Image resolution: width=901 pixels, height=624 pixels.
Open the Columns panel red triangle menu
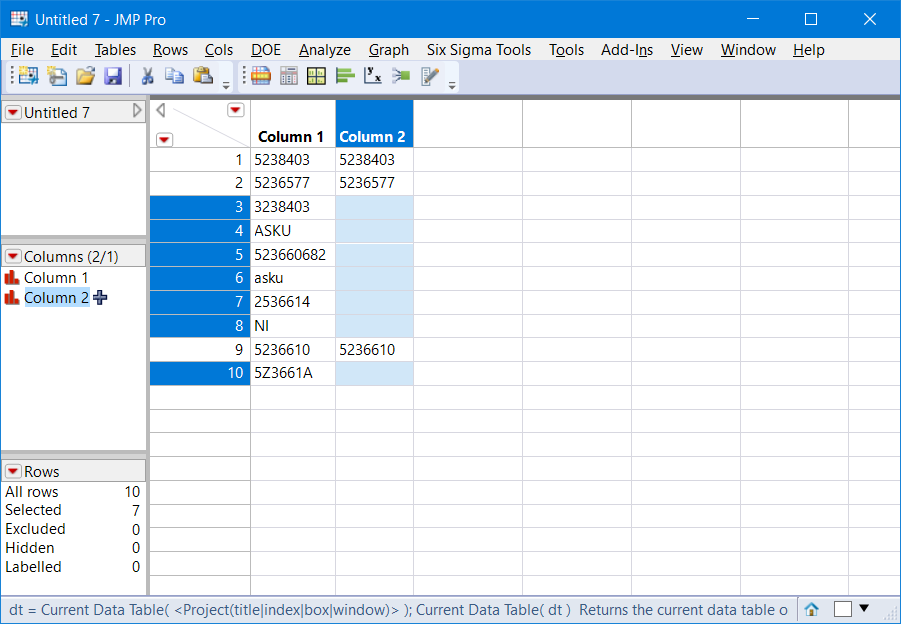[11, 255]
